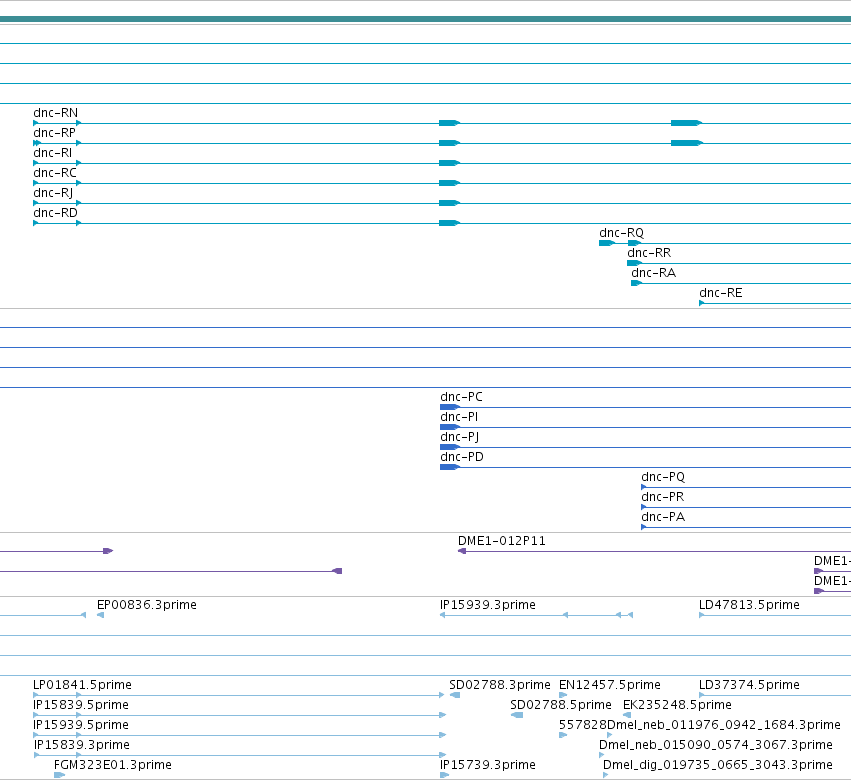This screenshot has height=780, width=851.
Task: Click the feature arrow under FGM323E01.3prime
Action: point(60,775)
